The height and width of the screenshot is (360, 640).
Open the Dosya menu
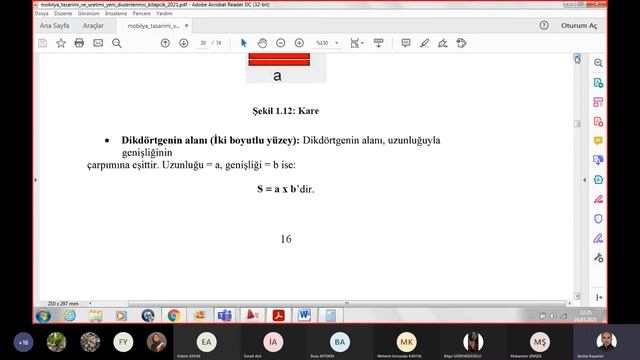pyautogui.click(x=42, y=13)
